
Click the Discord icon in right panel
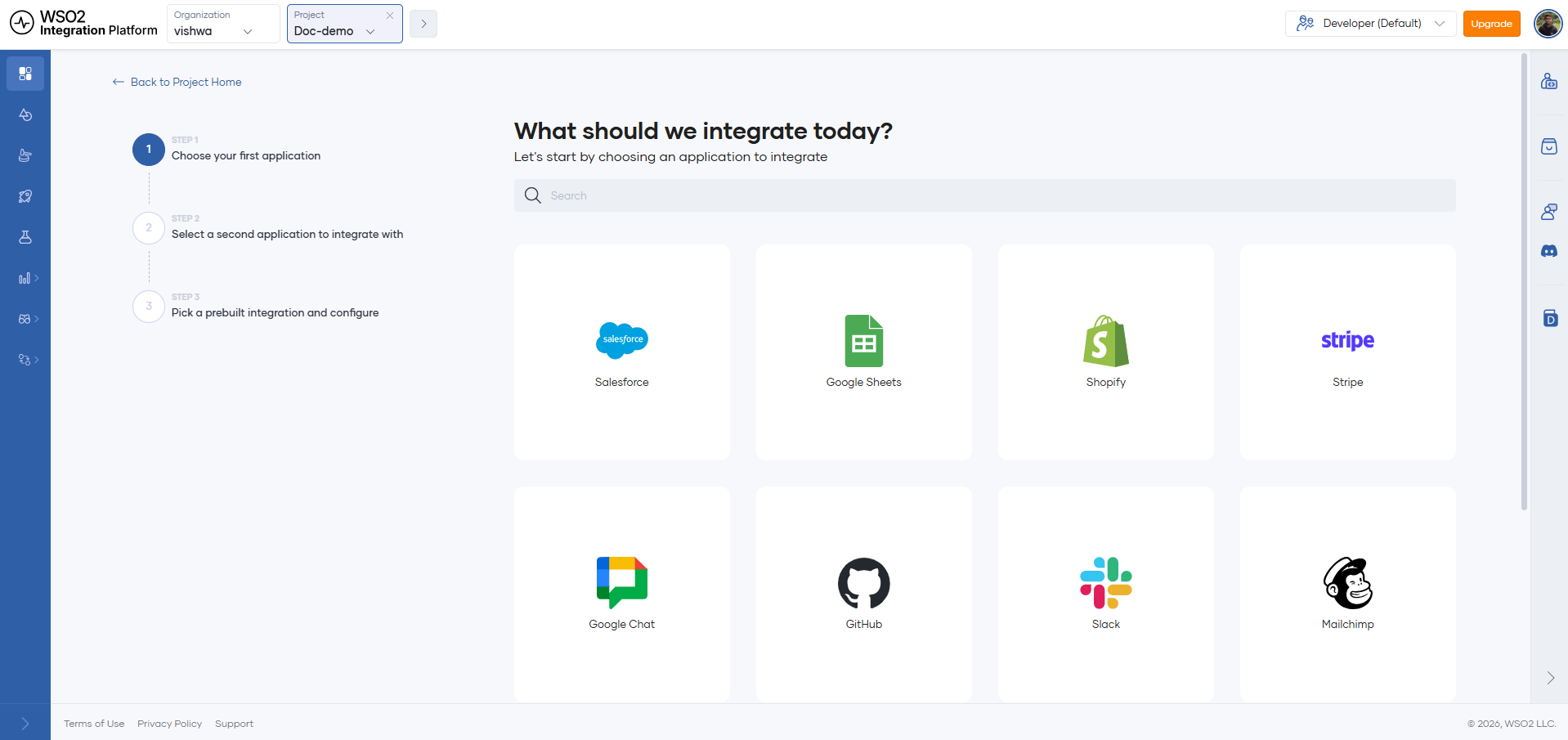(1549, 251)
